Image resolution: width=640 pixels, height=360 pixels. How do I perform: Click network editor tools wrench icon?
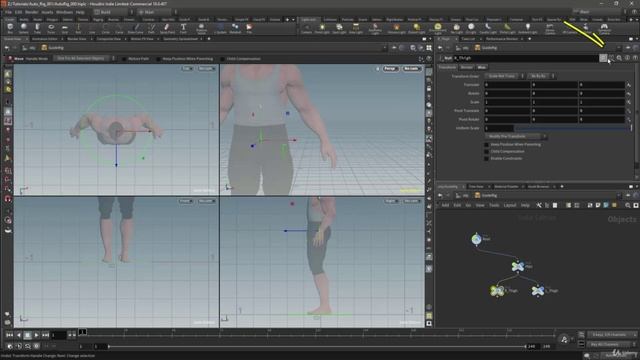pos(539,205)
